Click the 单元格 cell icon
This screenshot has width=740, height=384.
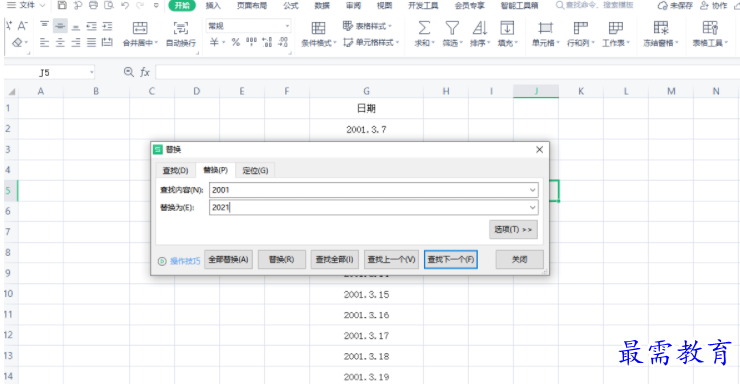545,27
